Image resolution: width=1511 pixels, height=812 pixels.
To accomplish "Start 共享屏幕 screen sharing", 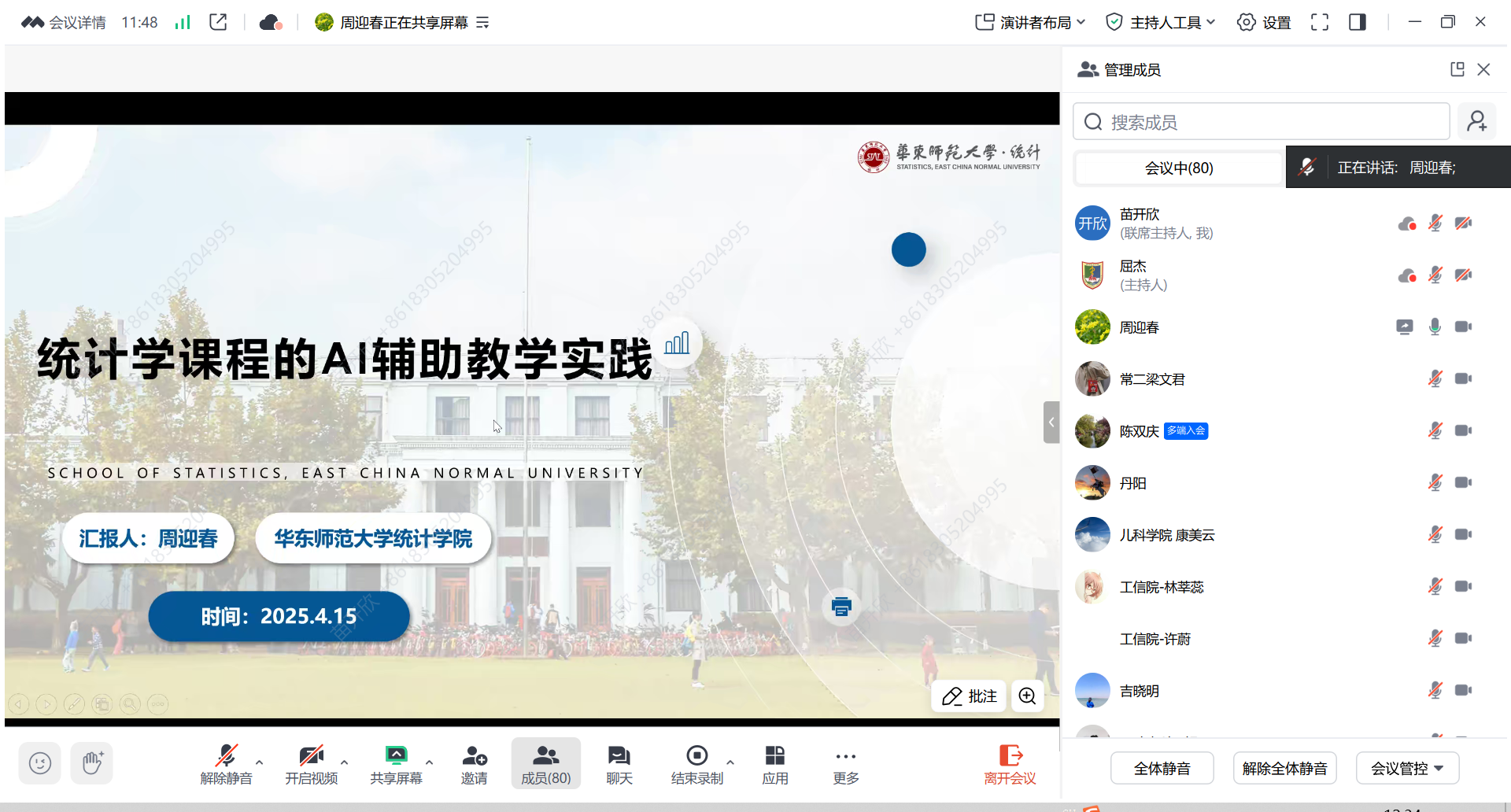I will pos(397,765).
